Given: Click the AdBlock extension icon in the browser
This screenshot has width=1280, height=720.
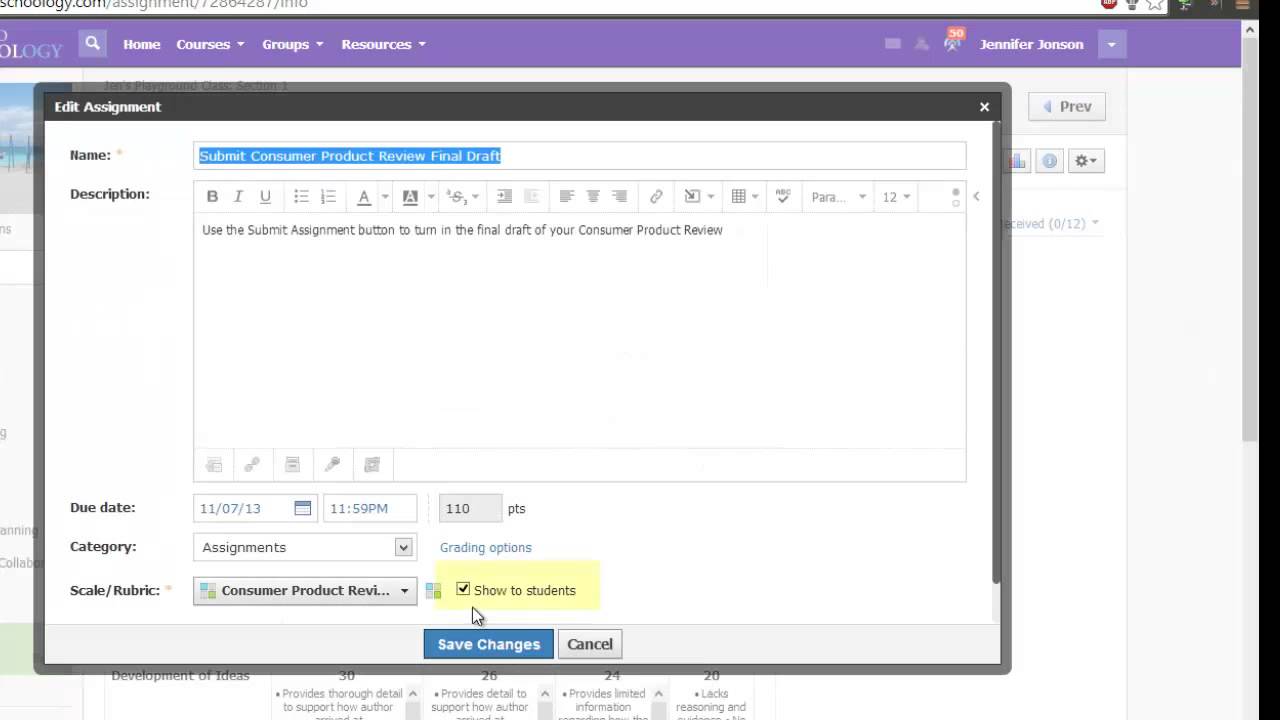Looking at the screenshot, I should point(1108,4).
